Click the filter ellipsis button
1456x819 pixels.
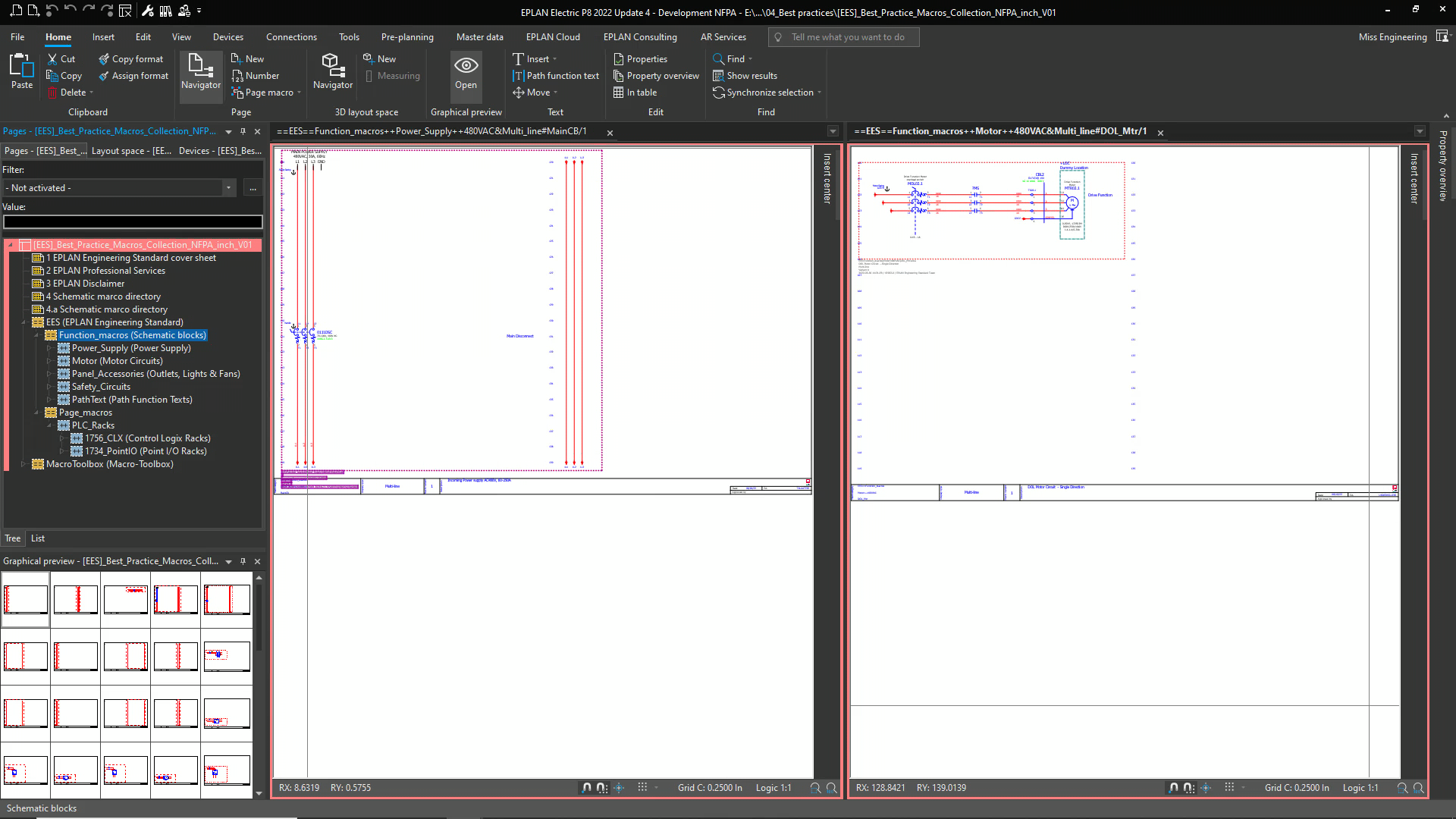pyautogui.click(x=253, y=188)
